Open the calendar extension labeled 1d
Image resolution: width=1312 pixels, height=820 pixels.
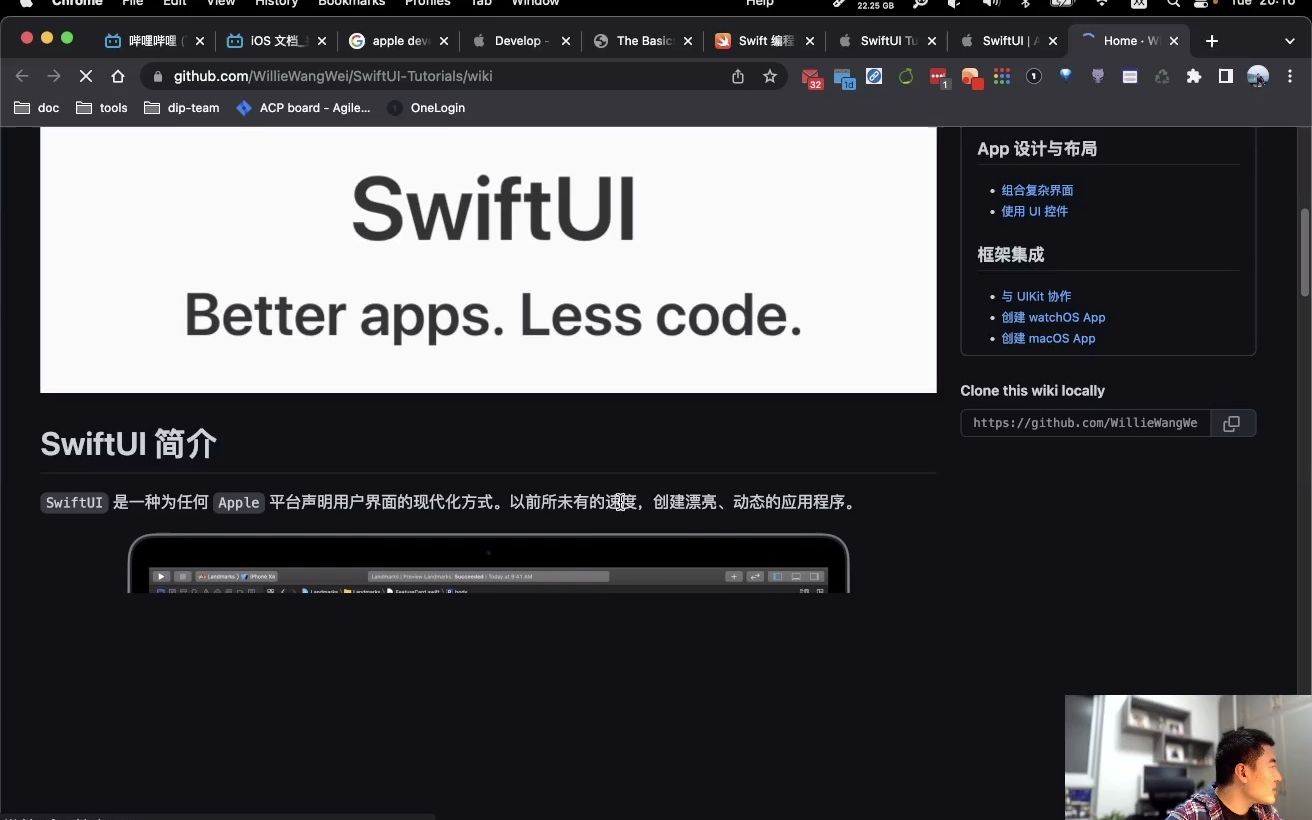[843, 77]
